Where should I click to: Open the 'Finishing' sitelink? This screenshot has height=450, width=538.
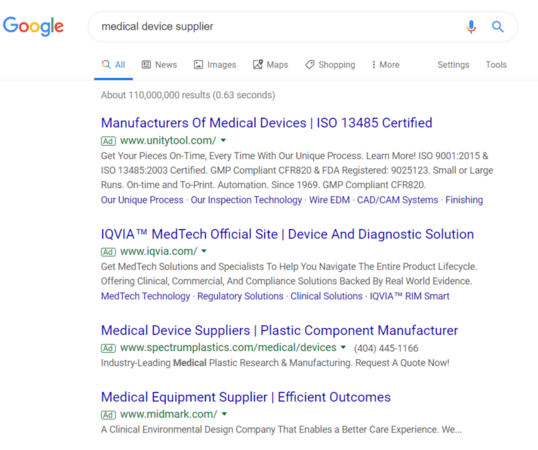click(464, 200)
